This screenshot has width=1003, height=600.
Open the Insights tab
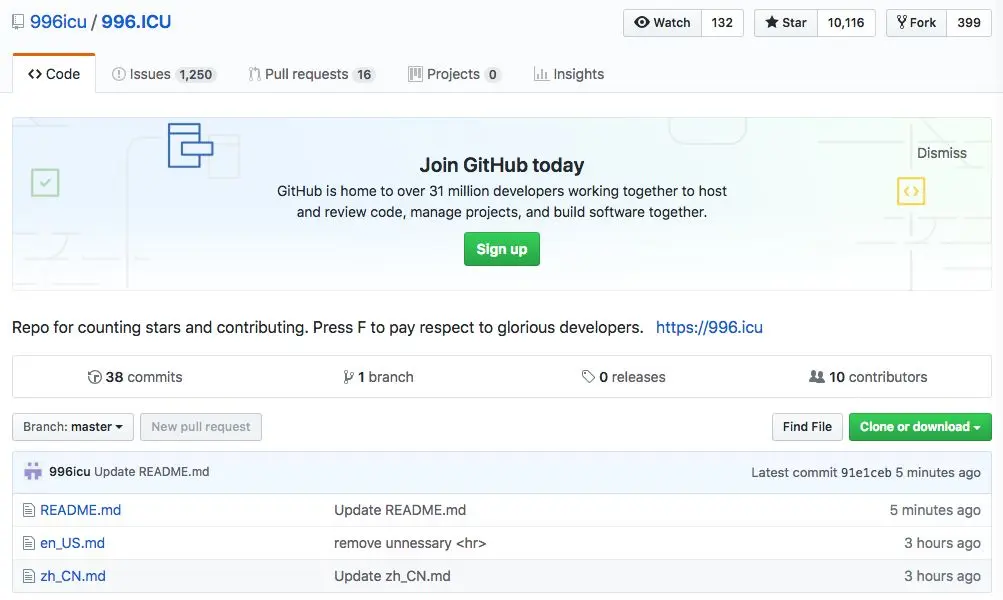click(569, 74)
